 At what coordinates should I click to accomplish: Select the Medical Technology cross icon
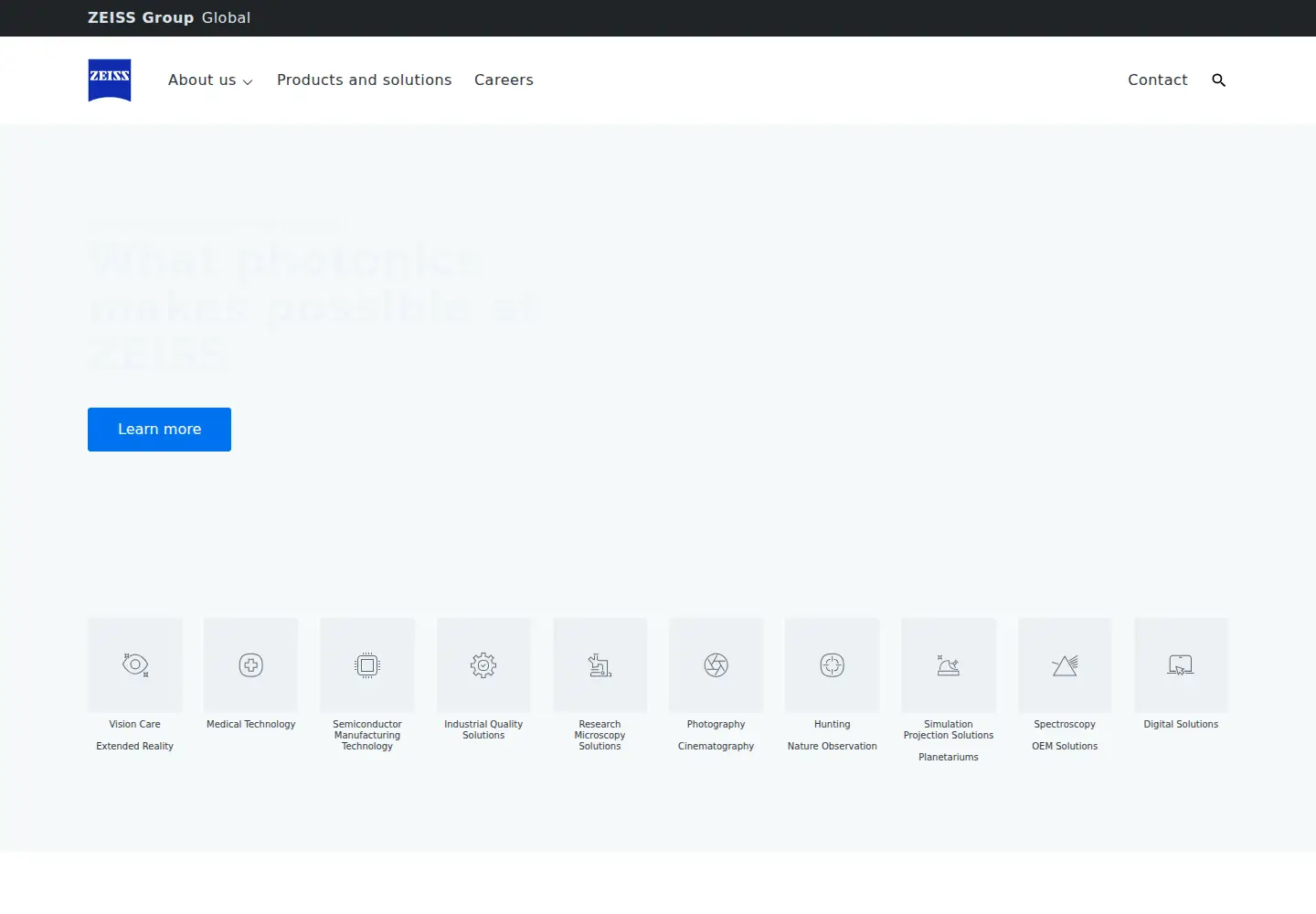[251, 665]
